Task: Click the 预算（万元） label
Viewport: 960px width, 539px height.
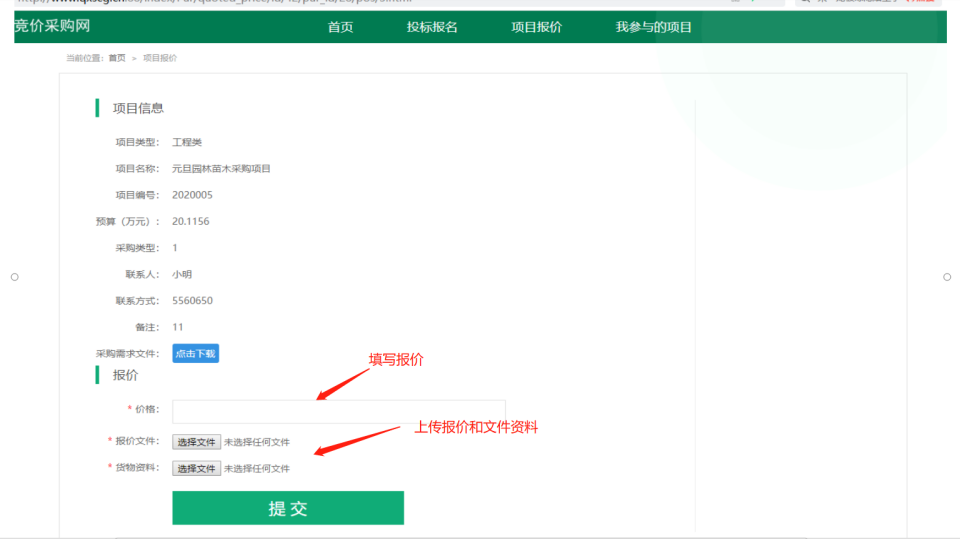Action: 127,221
